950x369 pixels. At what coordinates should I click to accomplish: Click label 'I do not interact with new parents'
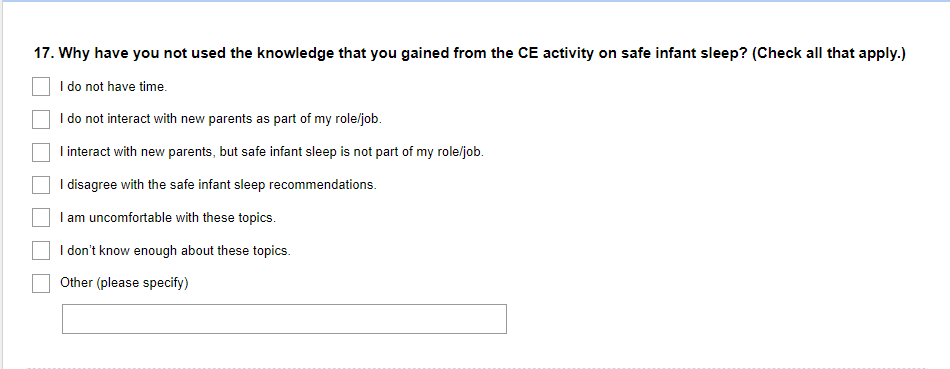click(221, 119)
